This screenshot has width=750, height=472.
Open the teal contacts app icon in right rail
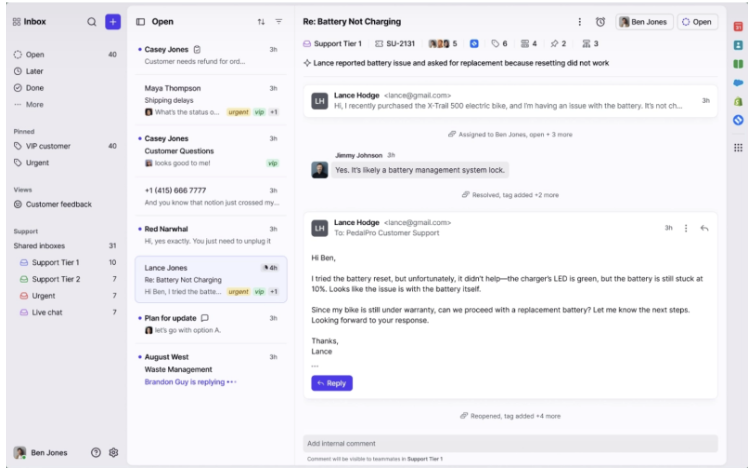click(738, 45)
